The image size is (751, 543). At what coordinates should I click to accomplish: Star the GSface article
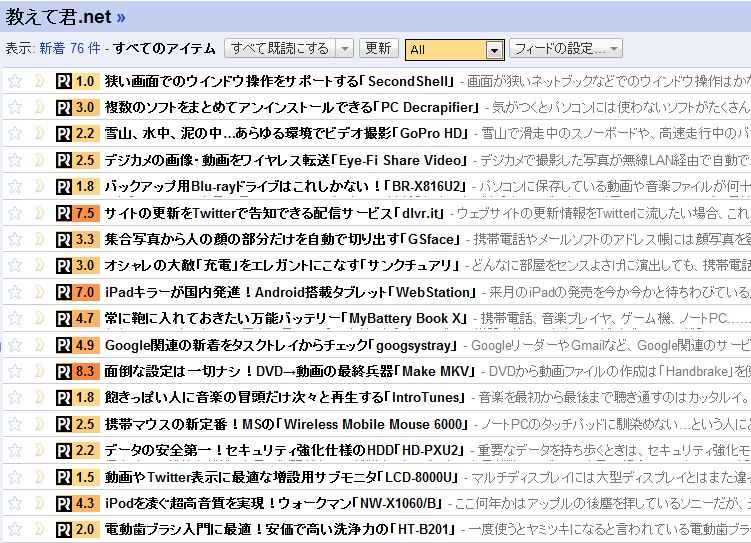point(15,239)
